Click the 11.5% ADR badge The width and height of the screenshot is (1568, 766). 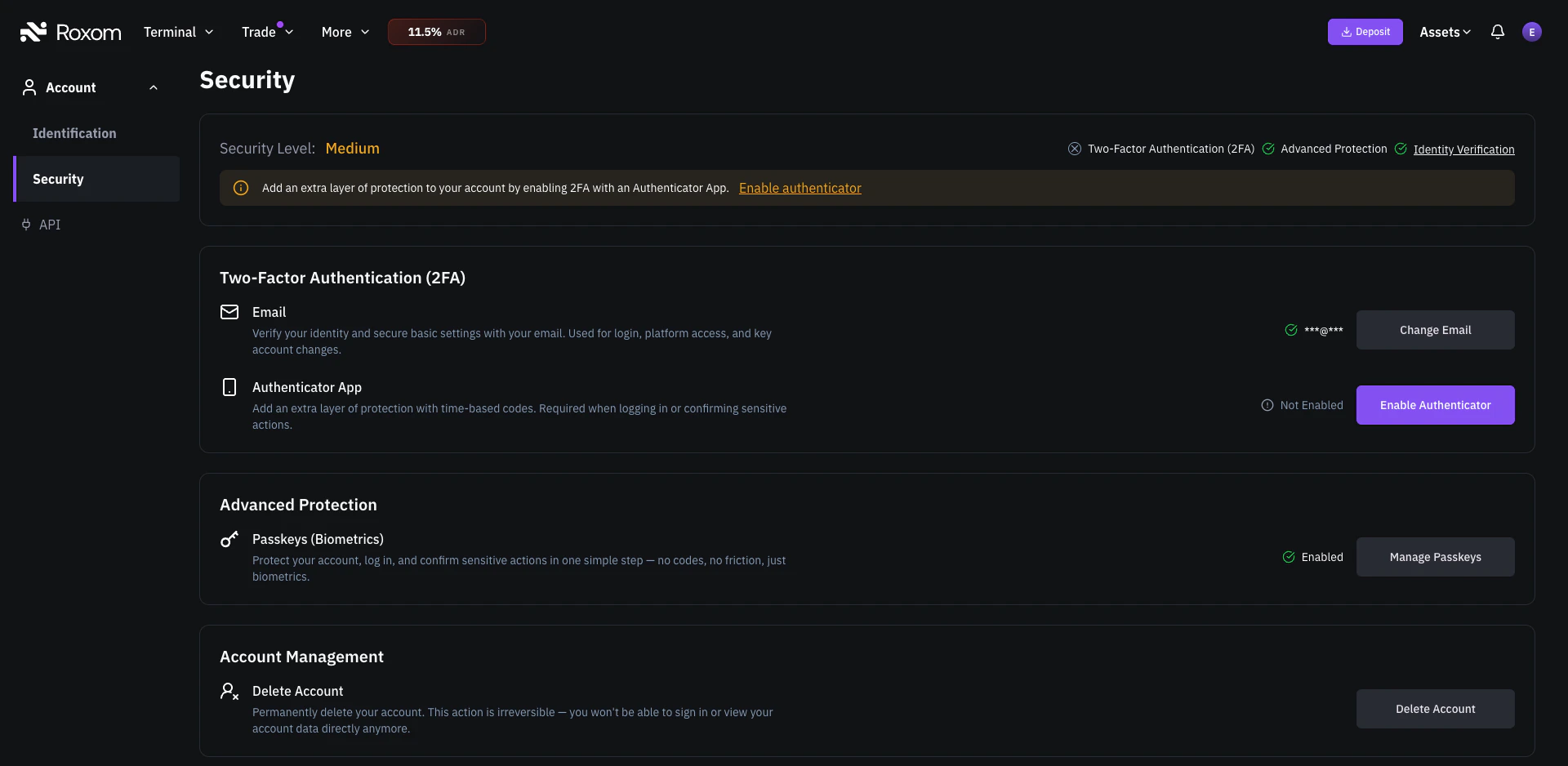point(436,32)
